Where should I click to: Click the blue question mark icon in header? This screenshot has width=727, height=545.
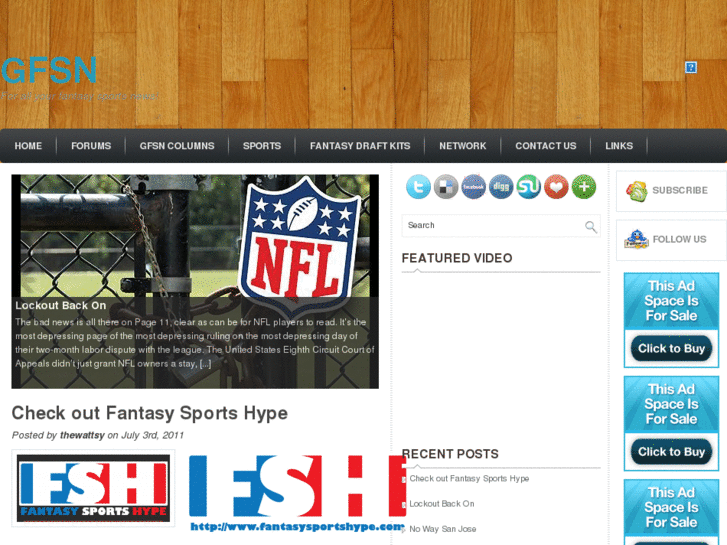click(691, 68)
